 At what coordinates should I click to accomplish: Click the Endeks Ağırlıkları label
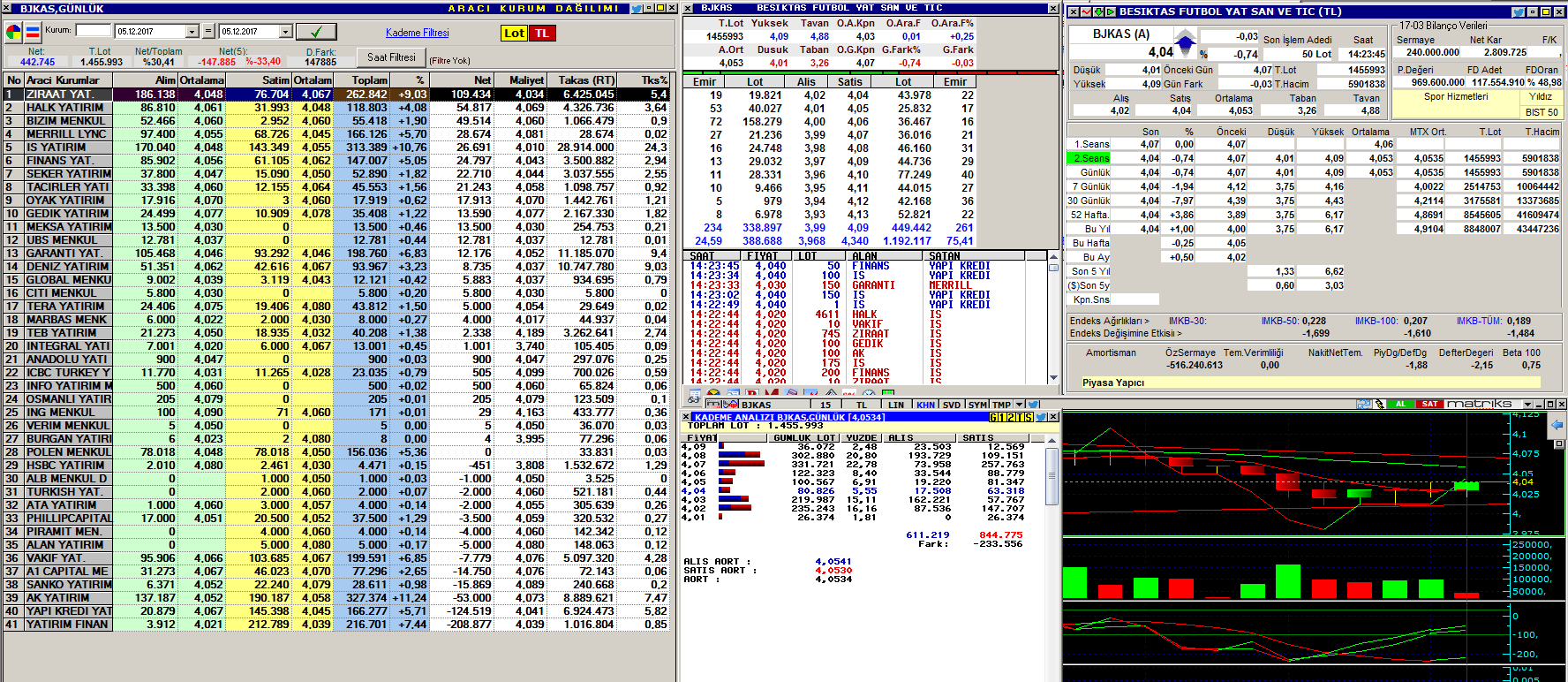pyautogui.click(x=1109, y=321)
